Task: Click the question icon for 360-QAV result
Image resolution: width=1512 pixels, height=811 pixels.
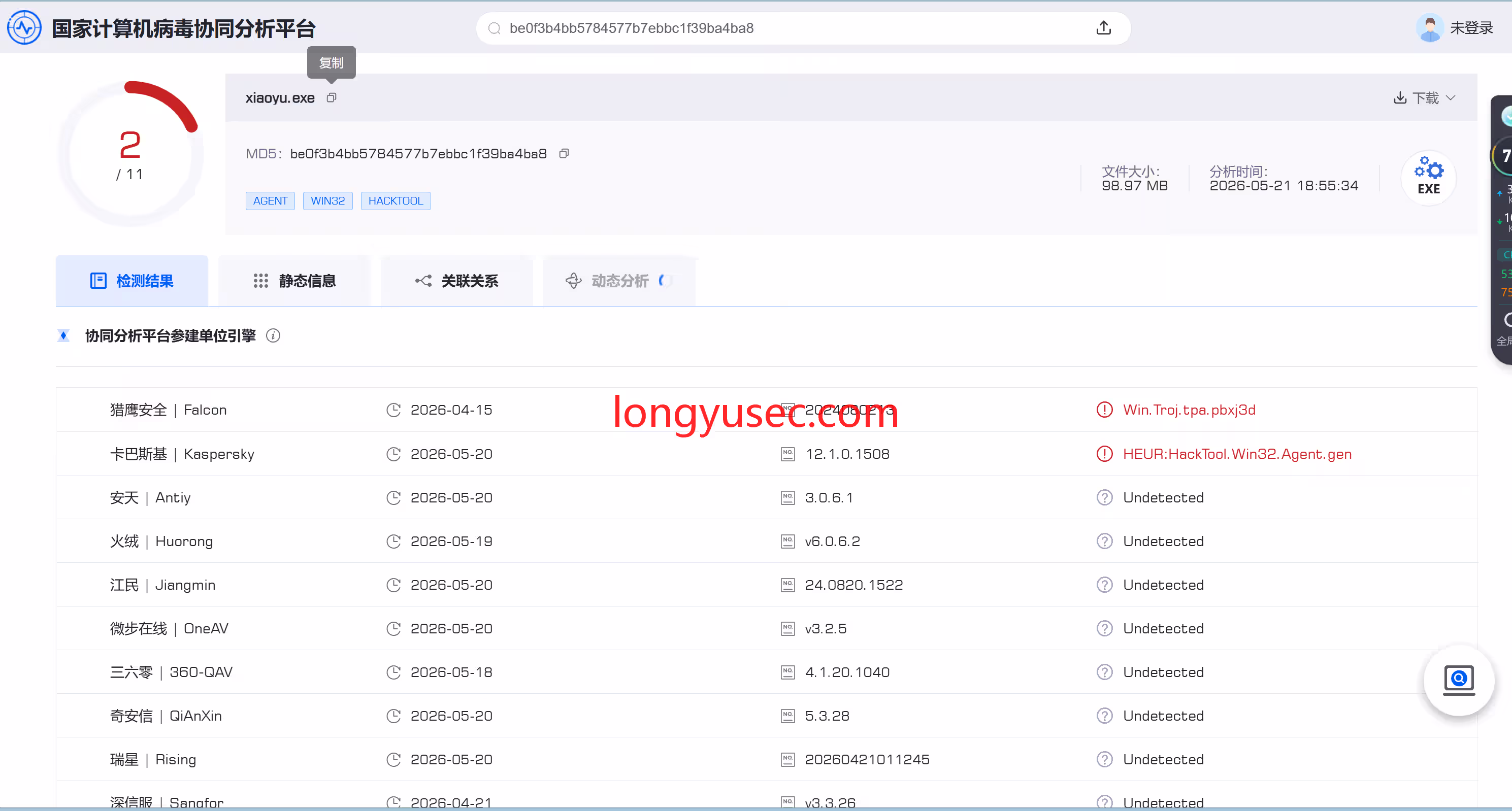Action: coord(1104,672)
